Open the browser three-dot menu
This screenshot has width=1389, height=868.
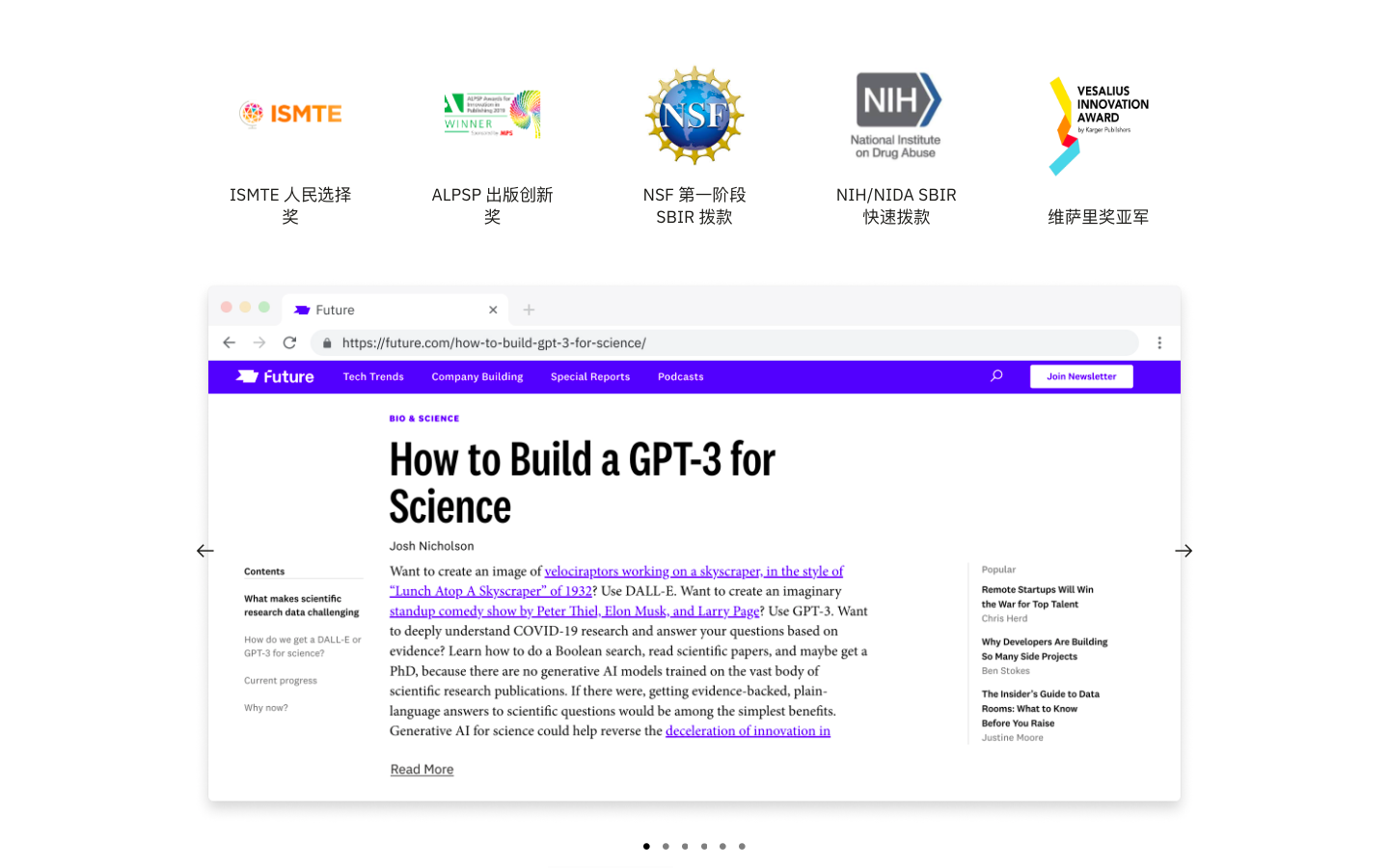tap(1159, 342)
